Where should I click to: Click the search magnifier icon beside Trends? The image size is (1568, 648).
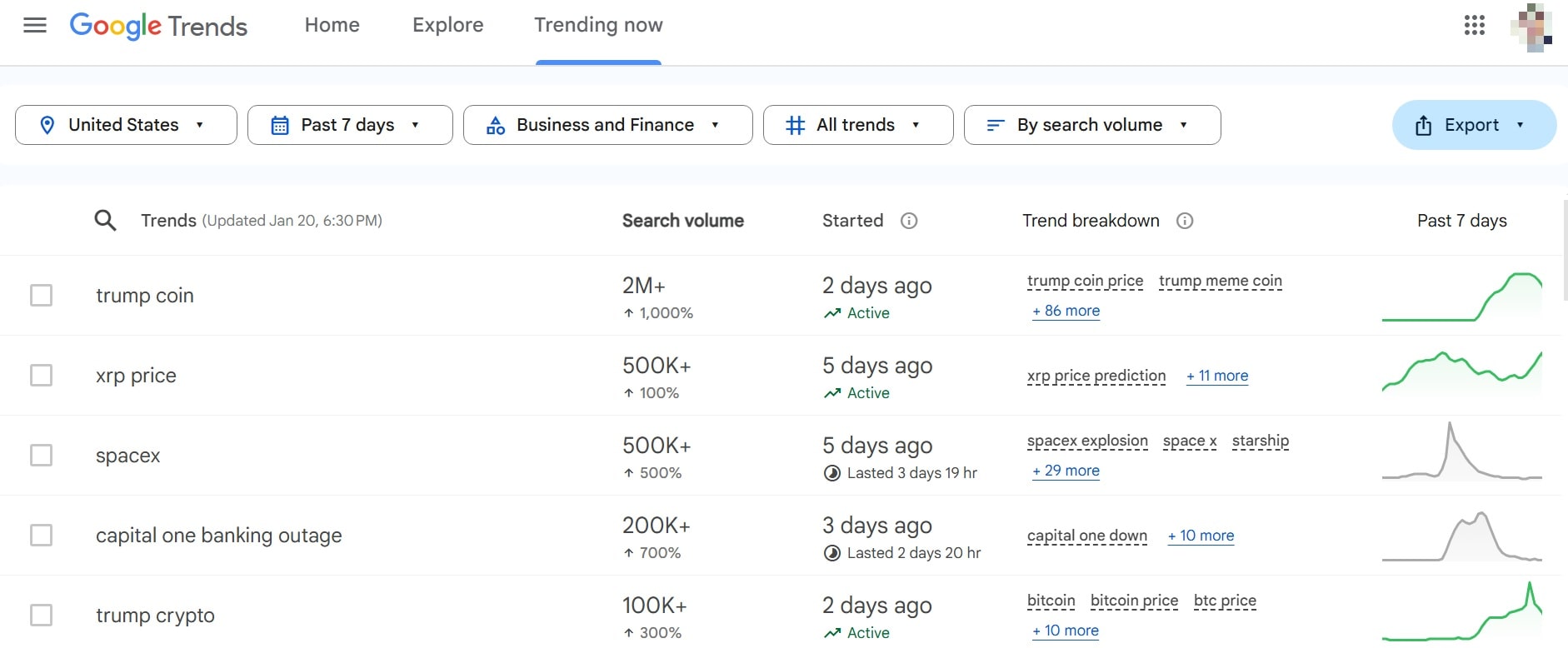click(x=105, y=221)
